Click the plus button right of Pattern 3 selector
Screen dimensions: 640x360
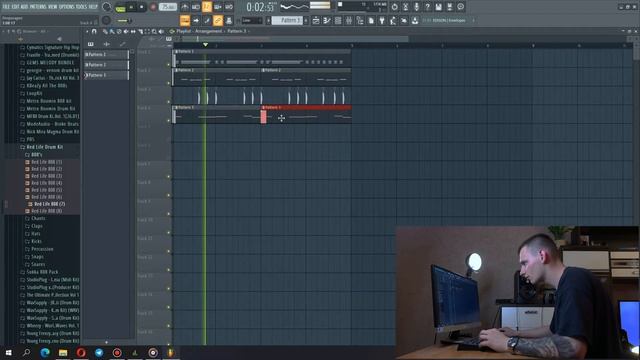pyautogui.click(x=306, y=20)
